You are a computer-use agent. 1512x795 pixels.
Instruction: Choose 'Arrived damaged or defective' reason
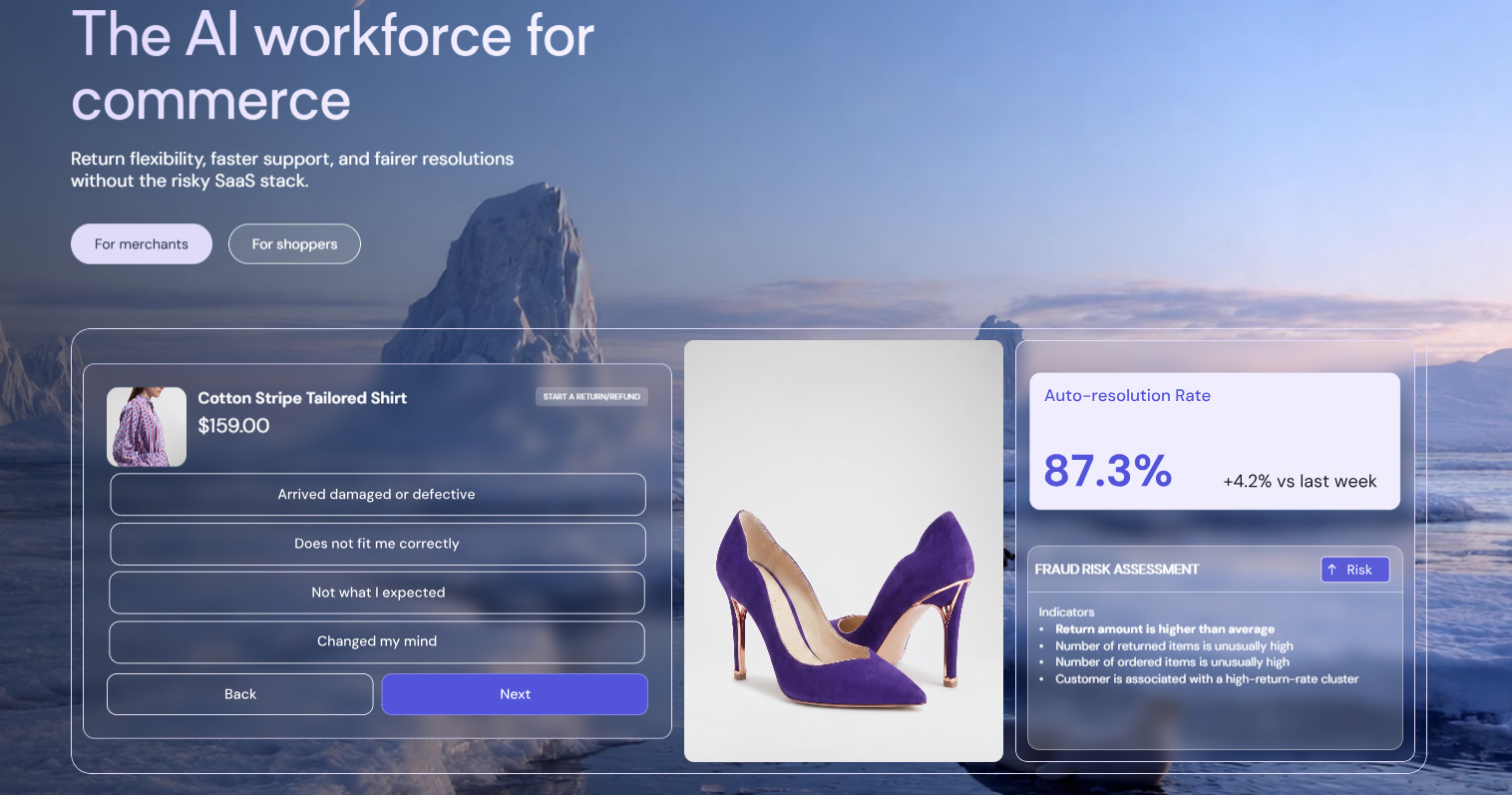(377, 494)
